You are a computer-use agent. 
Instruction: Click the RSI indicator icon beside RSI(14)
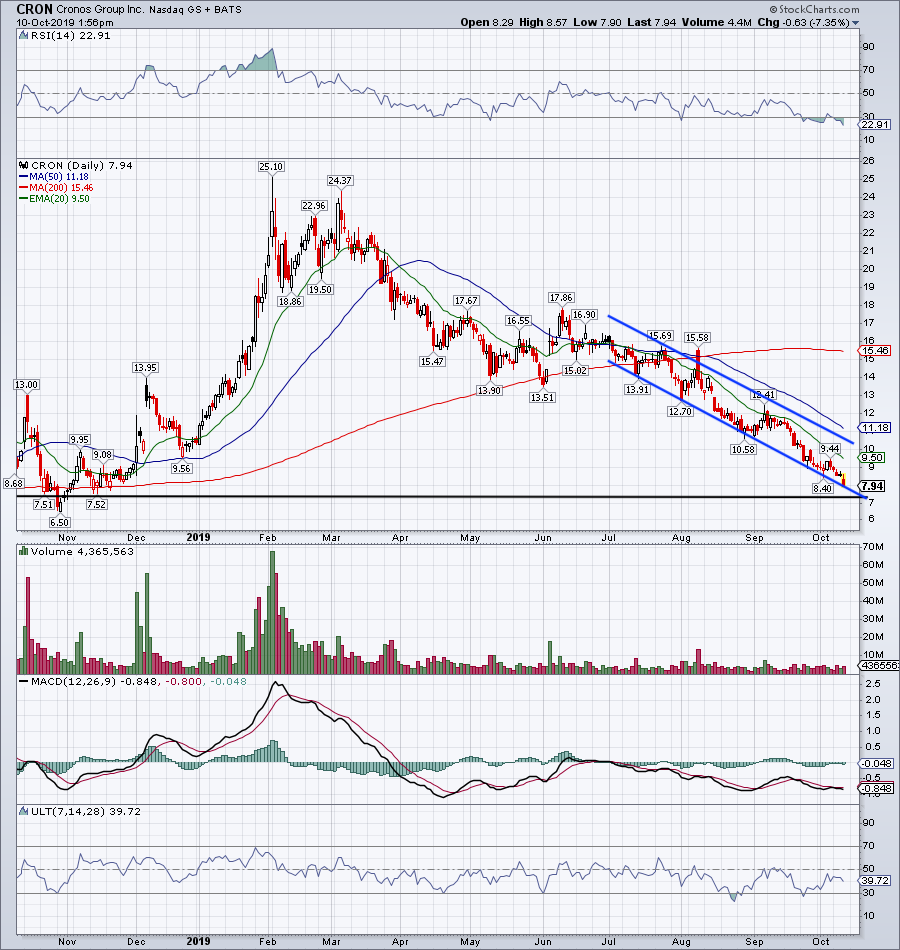pyautogui.click(x=24, y=36)
